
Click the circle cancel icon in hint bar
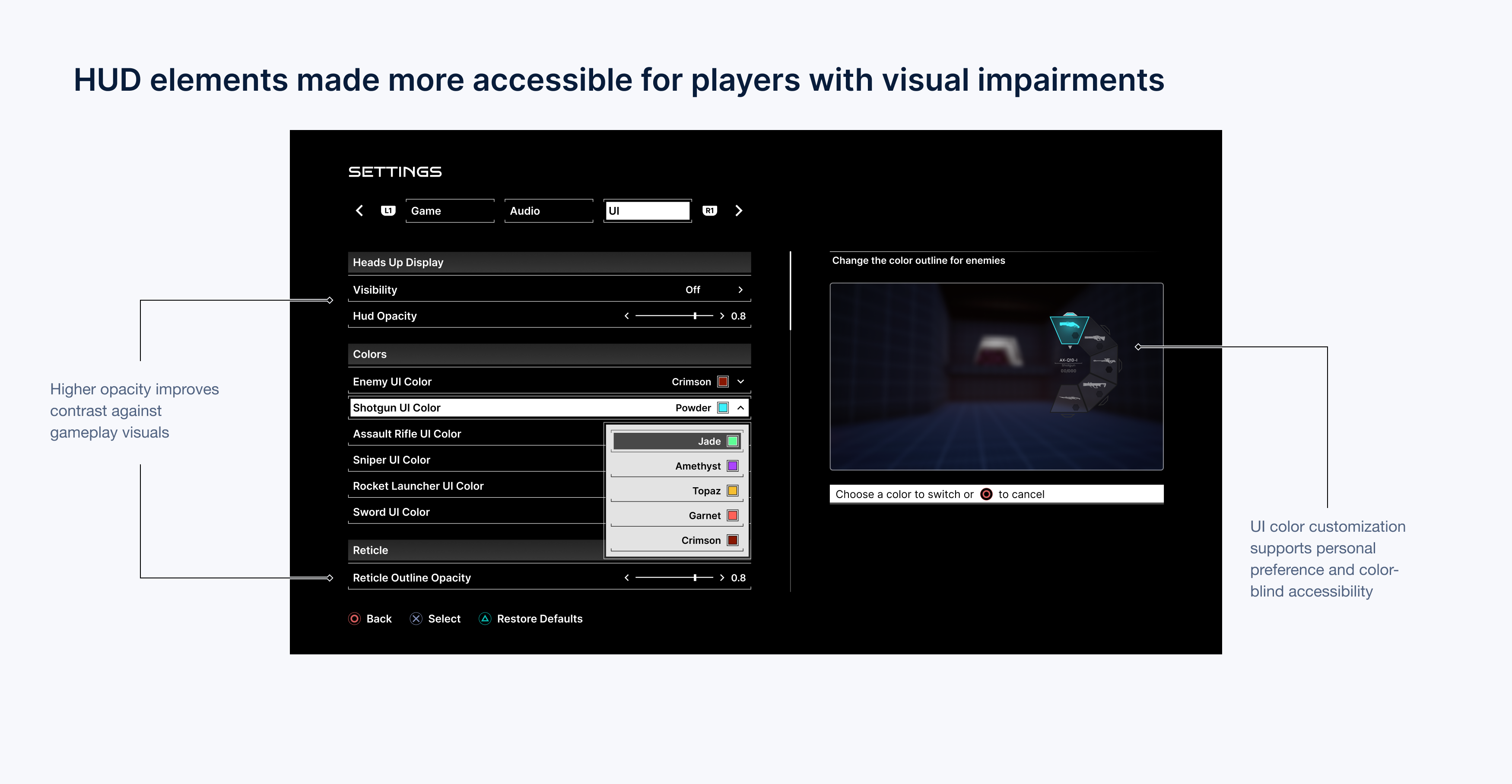986,494
